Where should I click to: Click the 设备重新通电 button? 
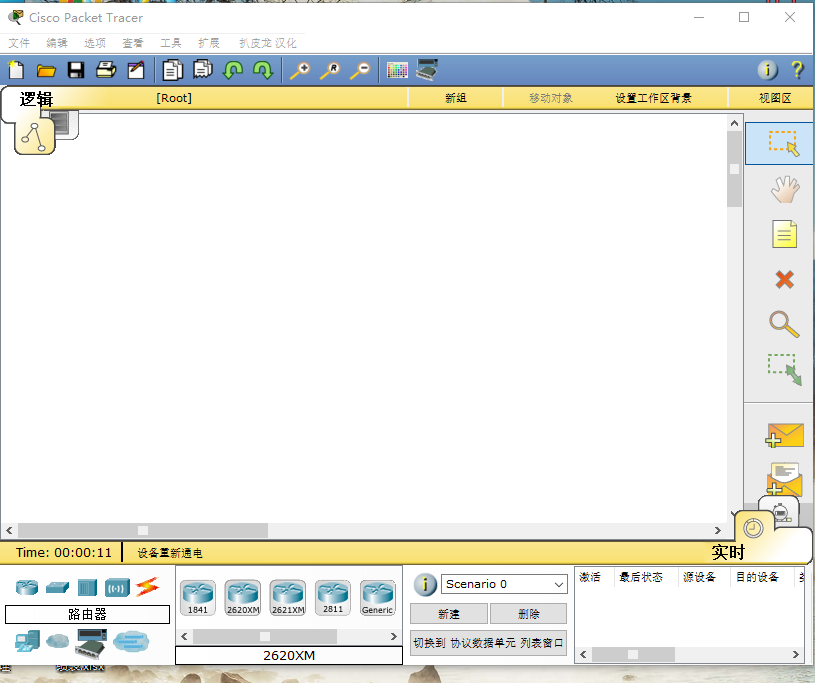pos(169,553)
